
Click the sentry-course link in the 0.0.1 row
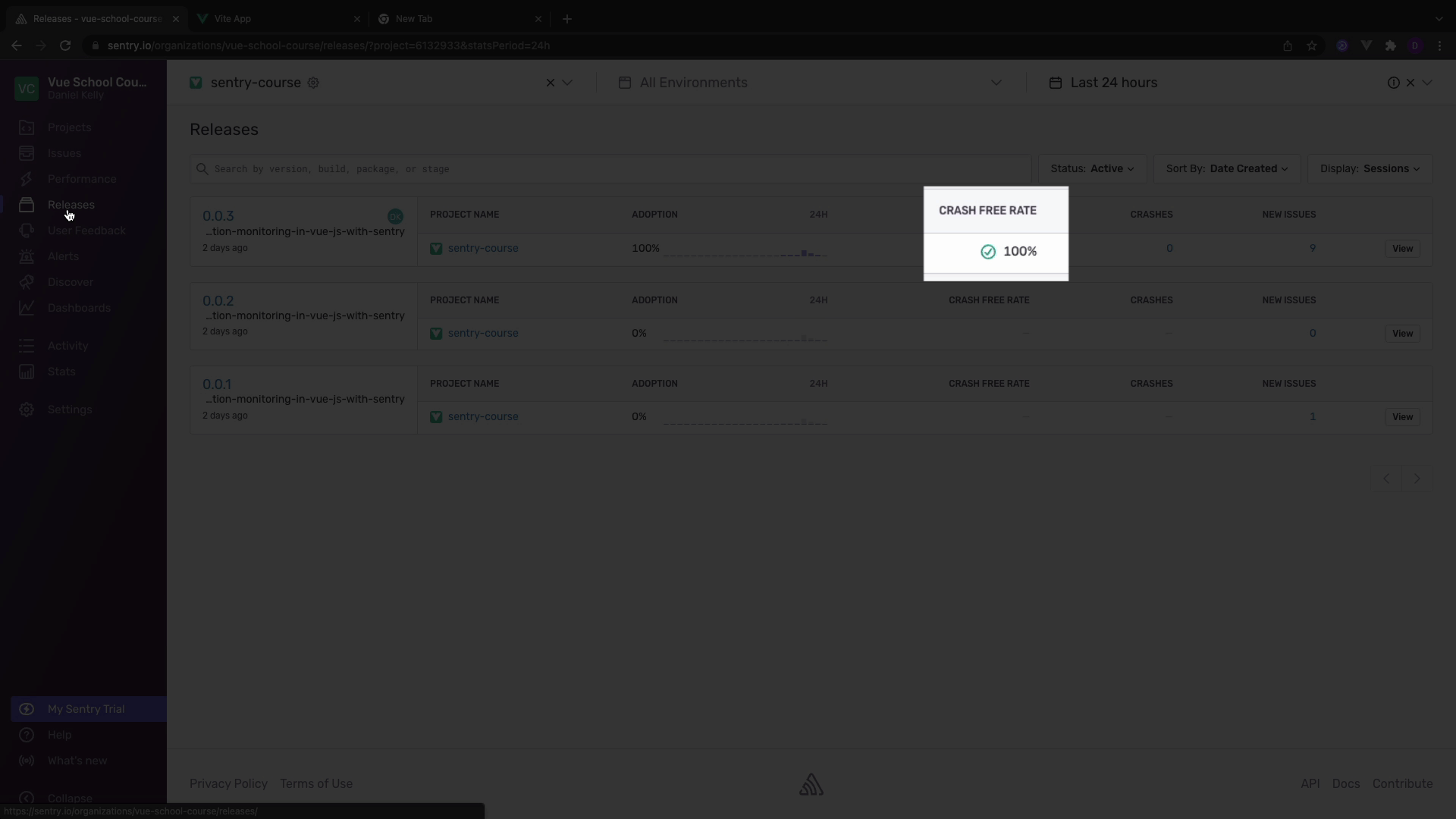coord(483,417)
